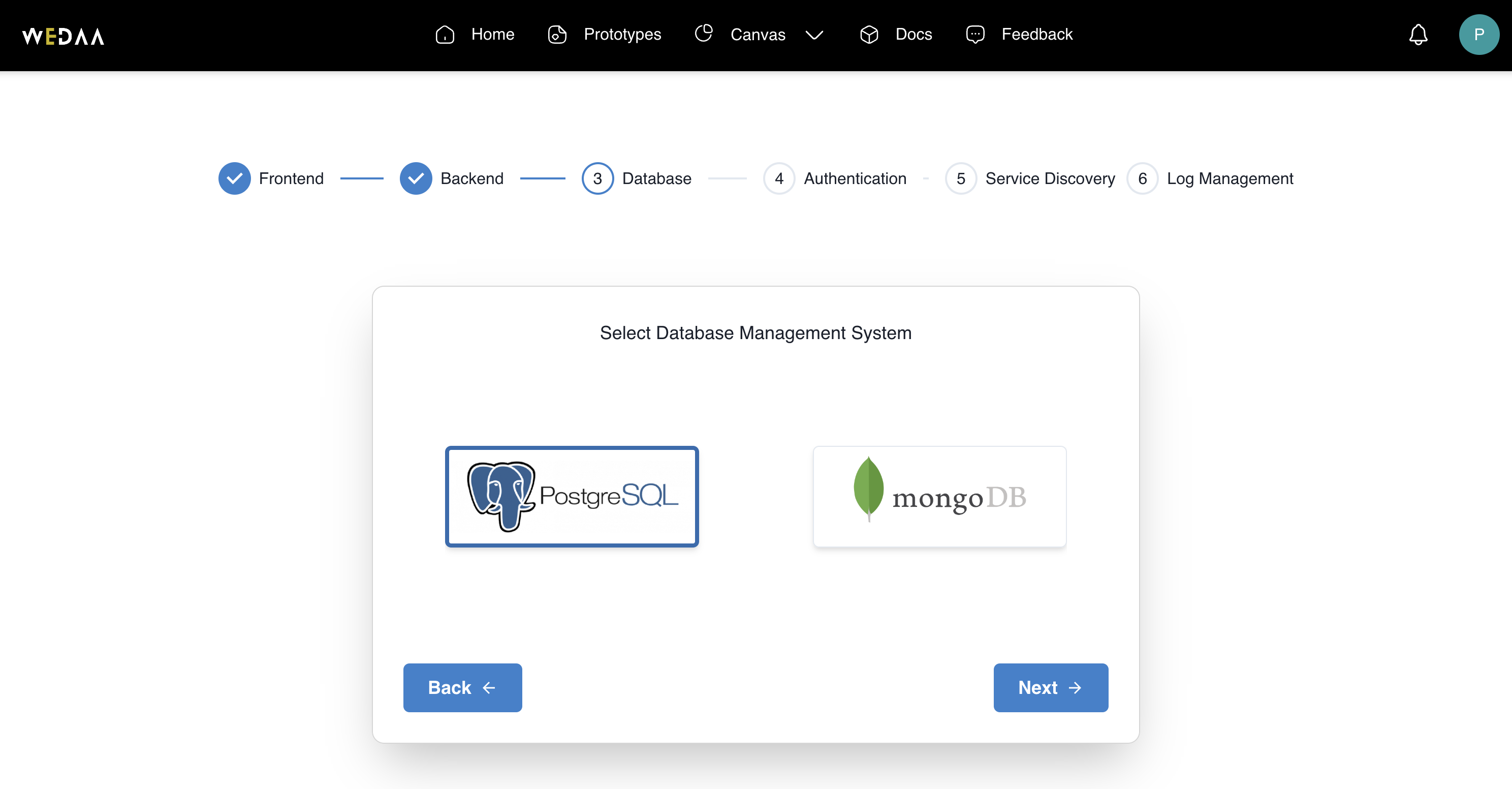Choose the mongoDB database card
The image size is (1512, 789).
[939, 497]
